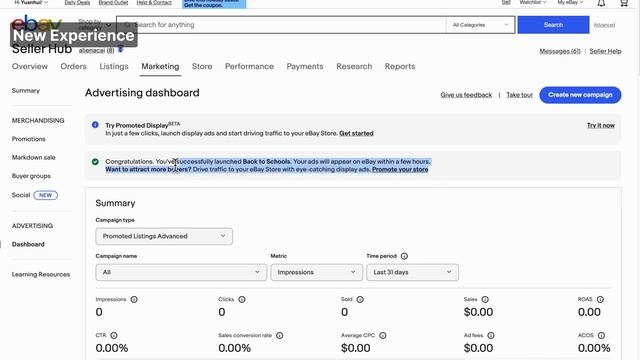Open Summary in the left sidebar

pos(26,91)
